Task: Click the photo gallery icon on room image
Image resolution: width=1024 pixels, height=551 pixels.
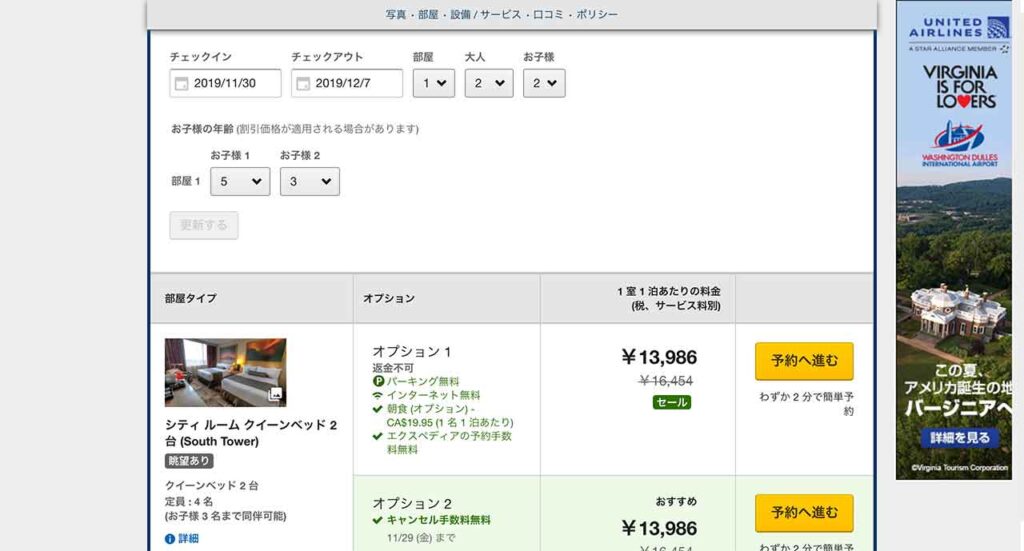Action: click(275, 395)
